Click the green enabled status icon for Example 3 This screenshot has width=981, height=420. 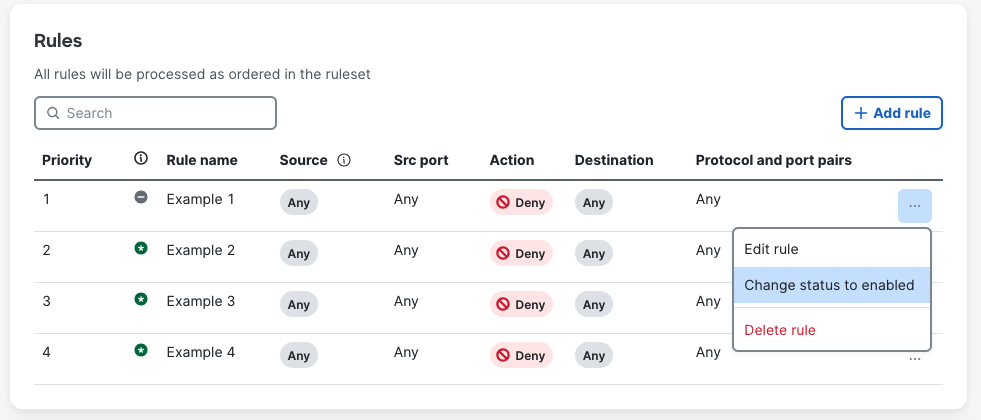point(141,299)
